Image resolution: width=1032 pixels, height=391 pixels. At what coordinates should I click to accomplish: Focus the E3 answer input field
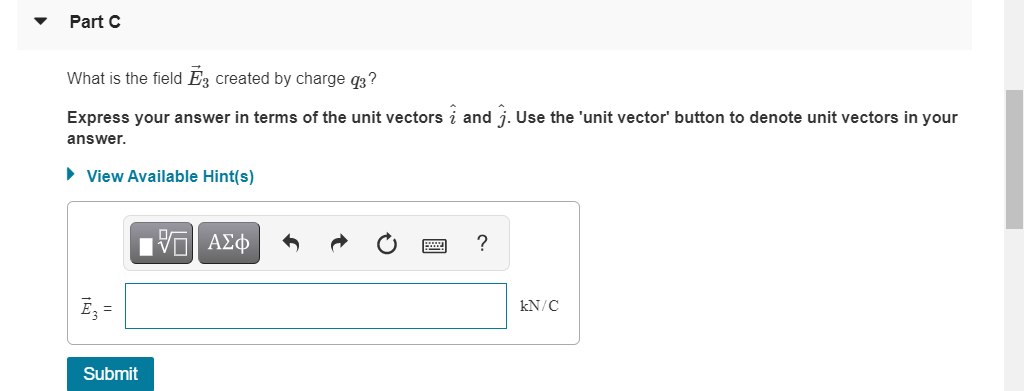pyautogui.click(x=316, y=305)
